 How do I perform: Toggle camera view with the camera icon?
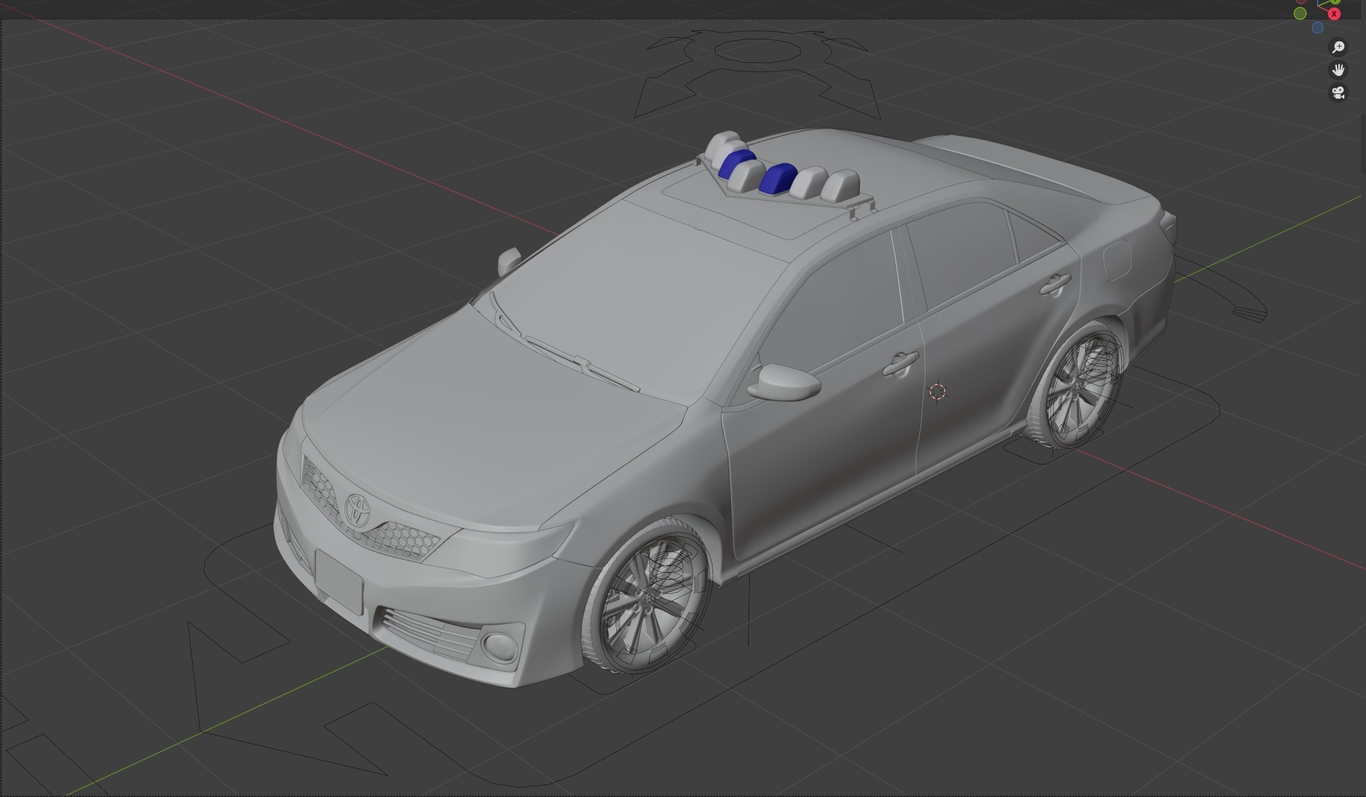pos(1338,93)
